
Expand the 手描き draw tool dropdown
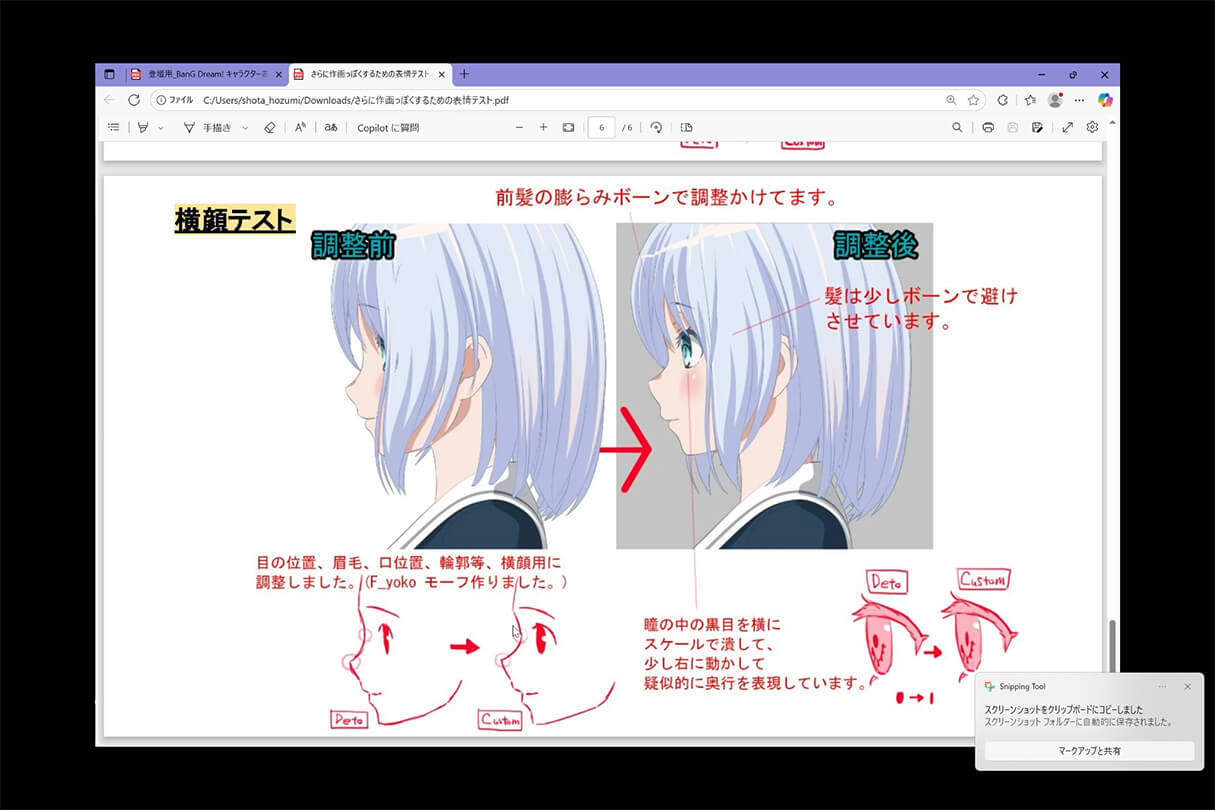click(x=245, y=128)
